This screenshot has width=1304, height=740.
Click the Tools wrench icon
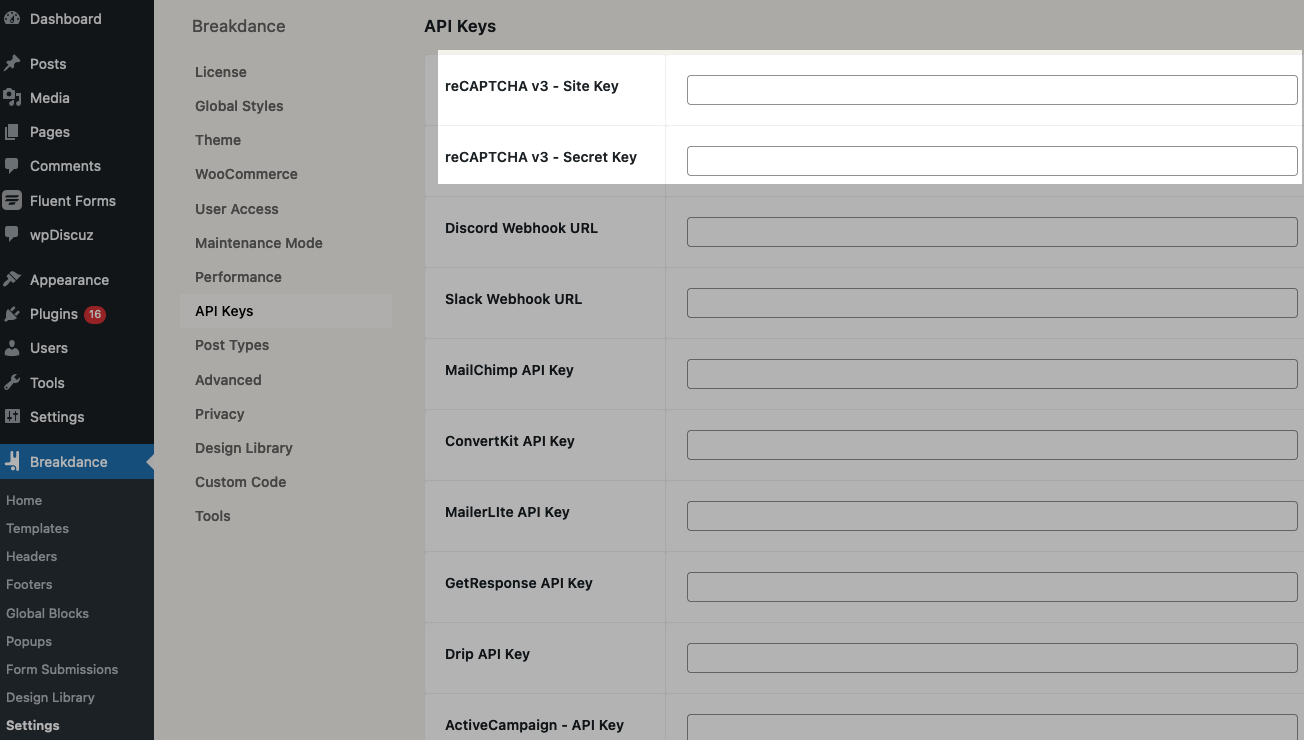click(12, 383)
